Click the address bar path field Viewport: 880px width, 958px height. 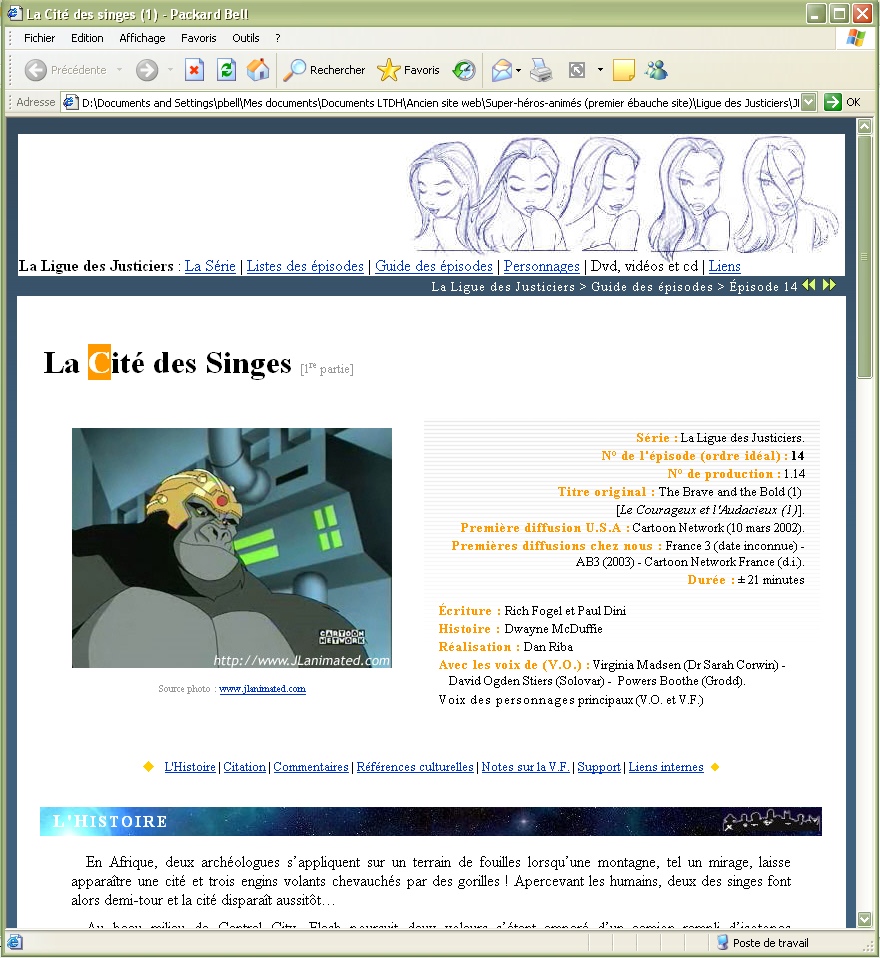coord(440,102)
